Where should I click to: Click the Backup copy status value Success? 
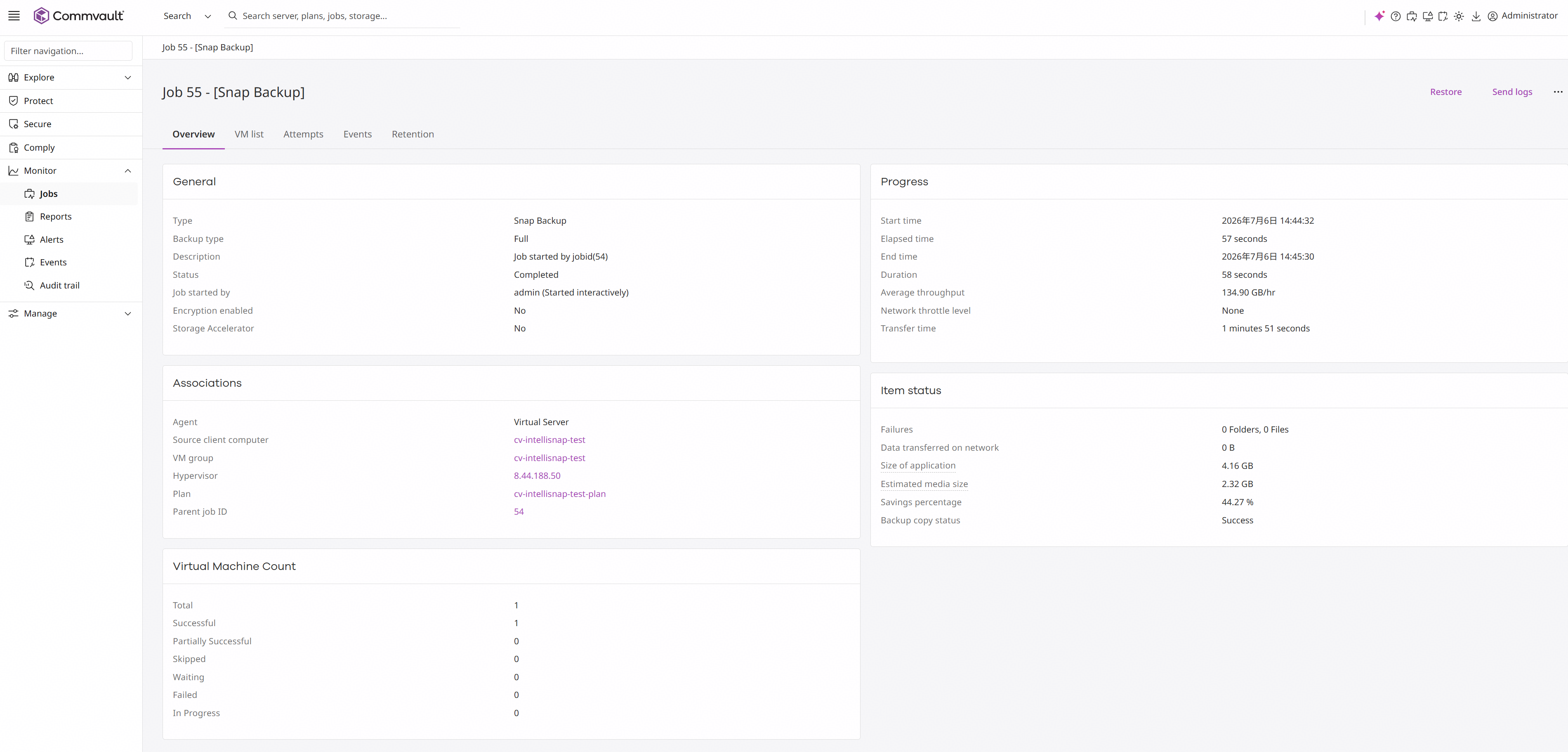pyautogui.click(x=1237, y=520)
